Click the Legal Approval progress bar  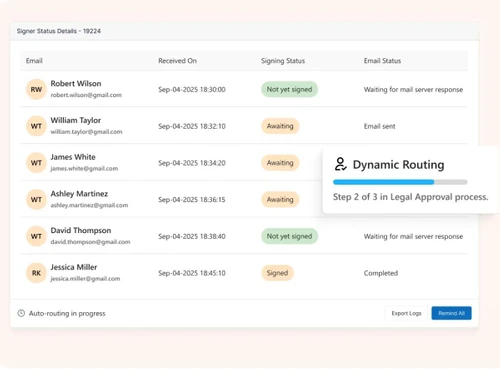coord(400,182)
